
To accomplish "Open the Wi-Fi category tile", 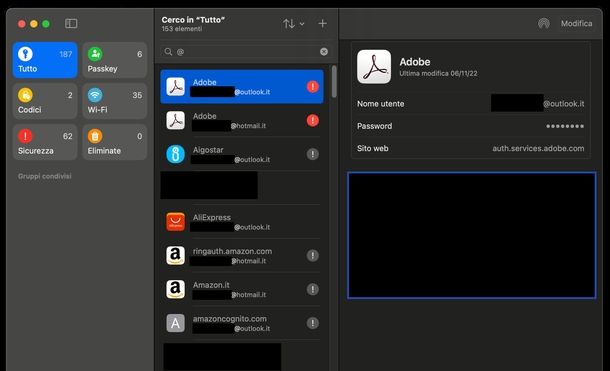I will (x=115, y=101).
